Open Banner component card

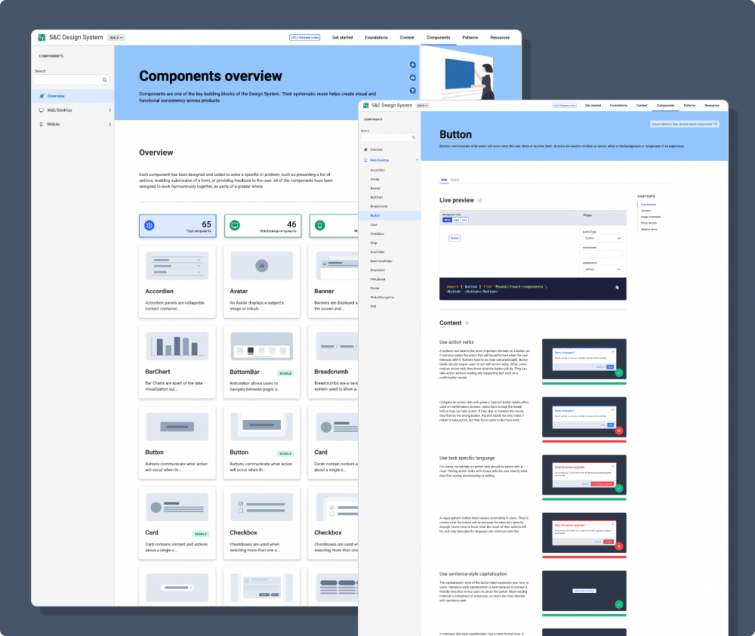coord(333,282)
